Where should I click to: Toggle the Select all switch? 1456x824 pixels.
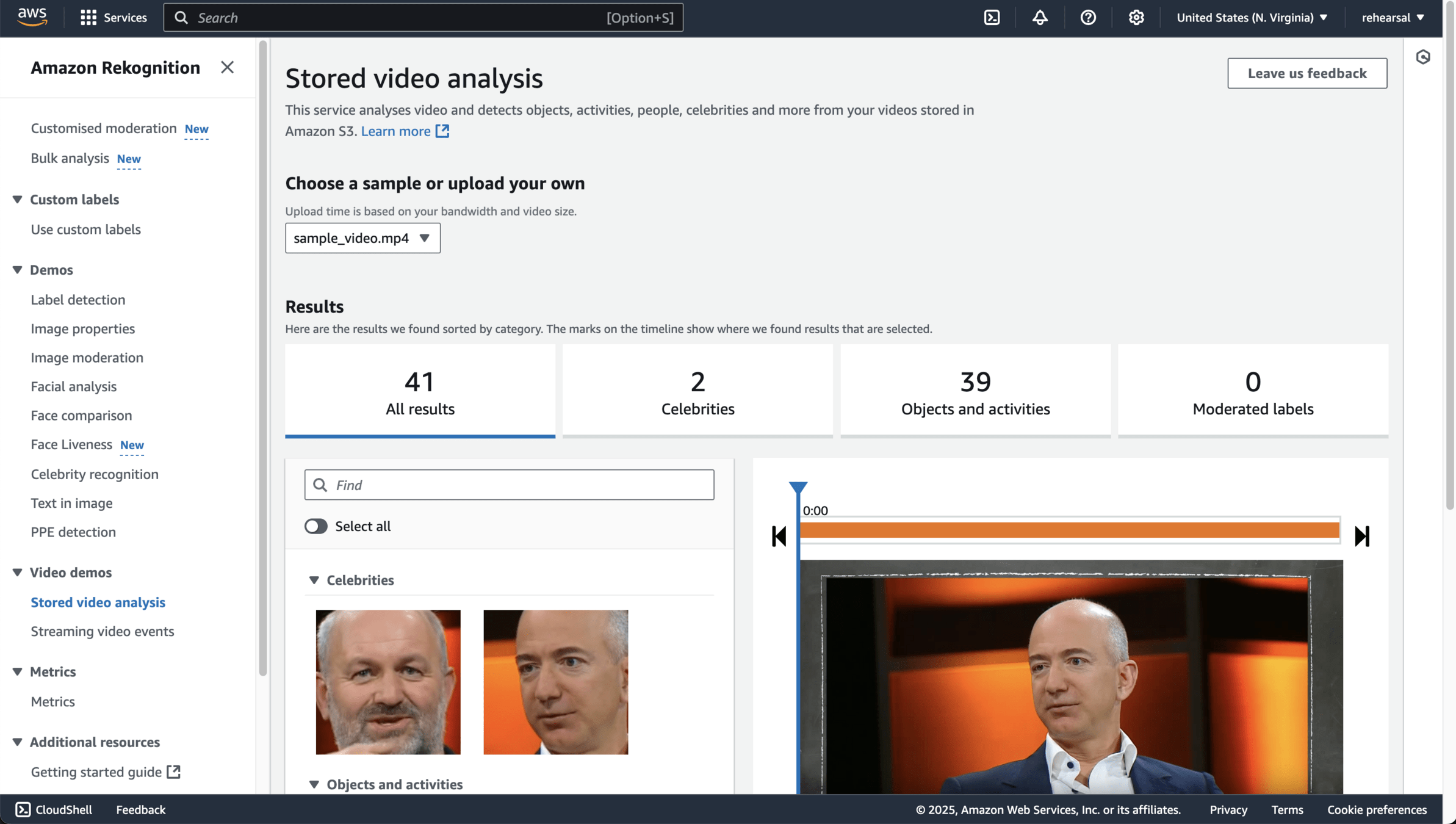(x=316, y=526)
